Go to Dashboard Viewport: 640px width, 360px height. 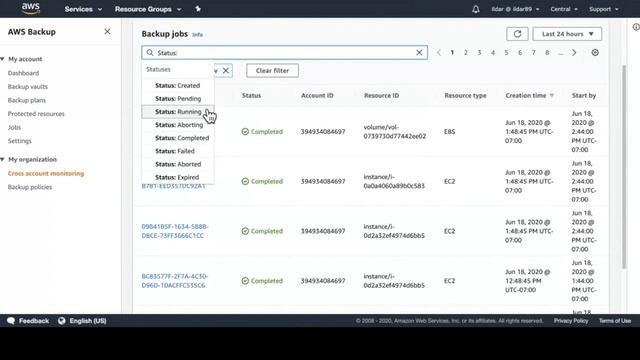click(23, 73)
